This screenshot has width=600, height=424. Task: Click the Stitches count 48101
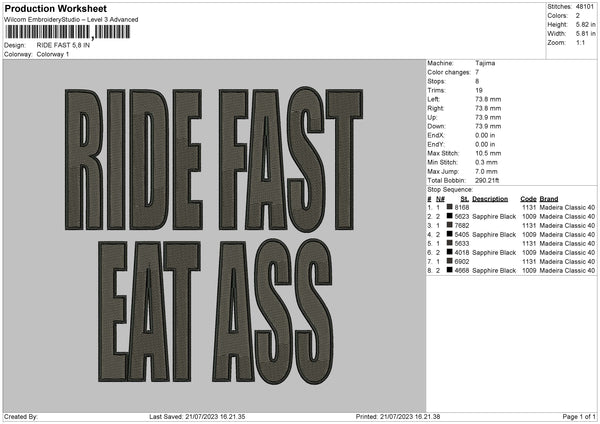tap(587, 6)
